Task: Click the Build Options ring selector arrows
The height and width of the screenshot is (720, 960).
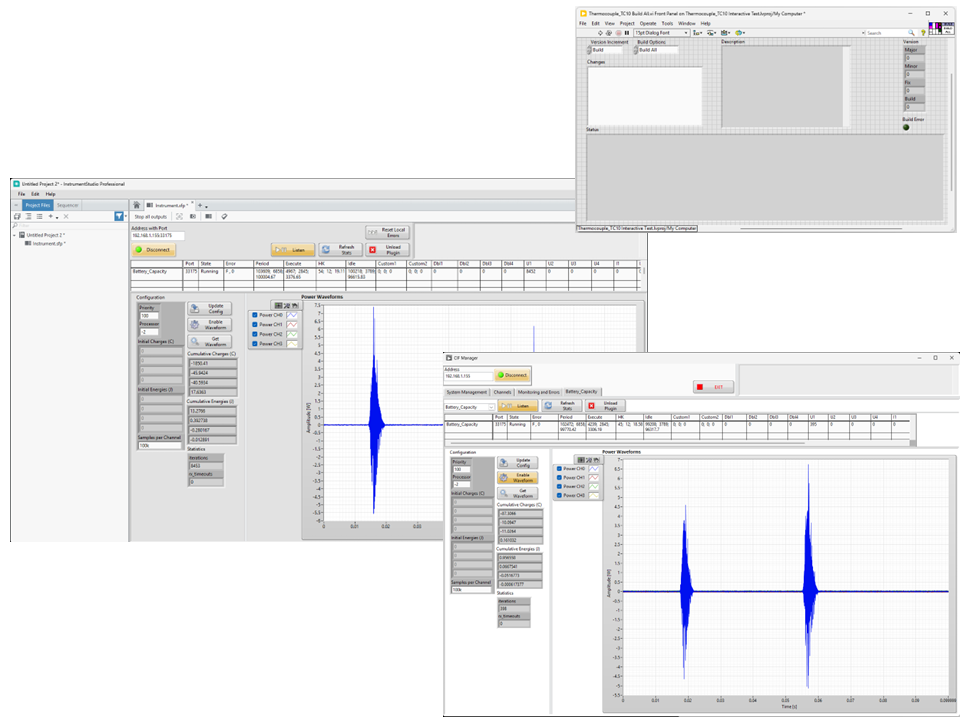Action: pyautogui.click(x=636, y=50)
